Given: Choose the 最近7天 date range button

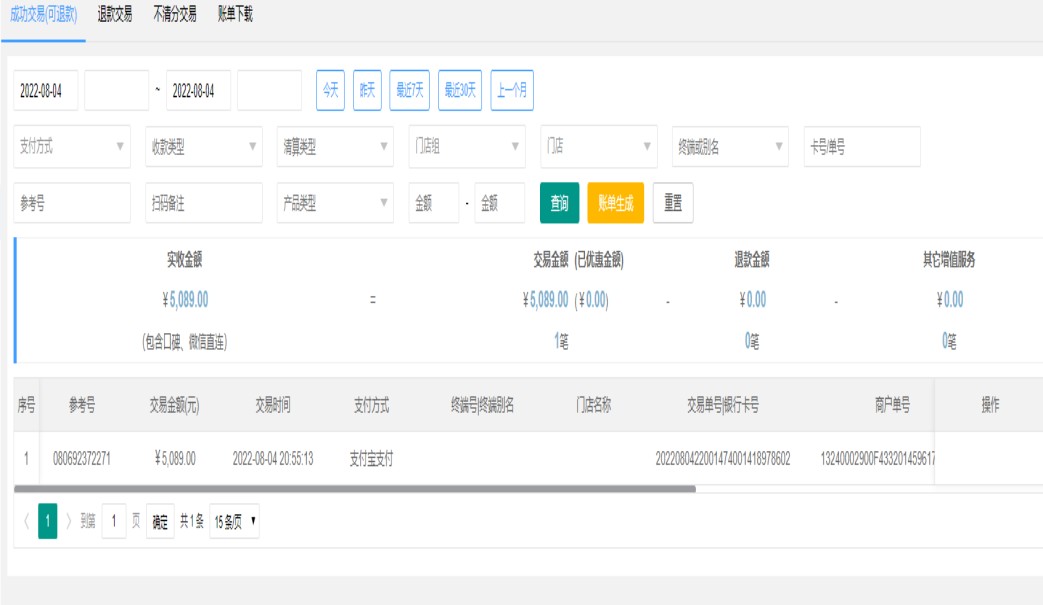Looking at the screenshot, I should [410, 90].
